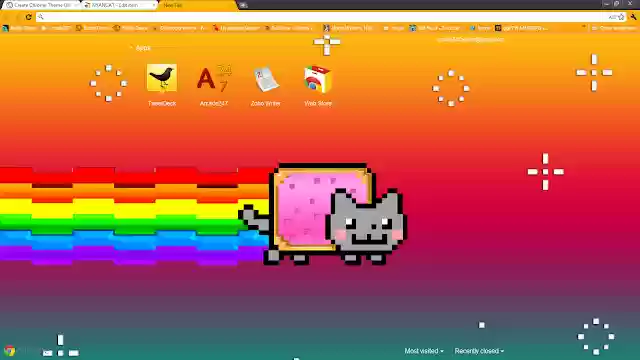Close the NYANCAT tab
This screenshot has height=360, width=640.
point(154,5)
